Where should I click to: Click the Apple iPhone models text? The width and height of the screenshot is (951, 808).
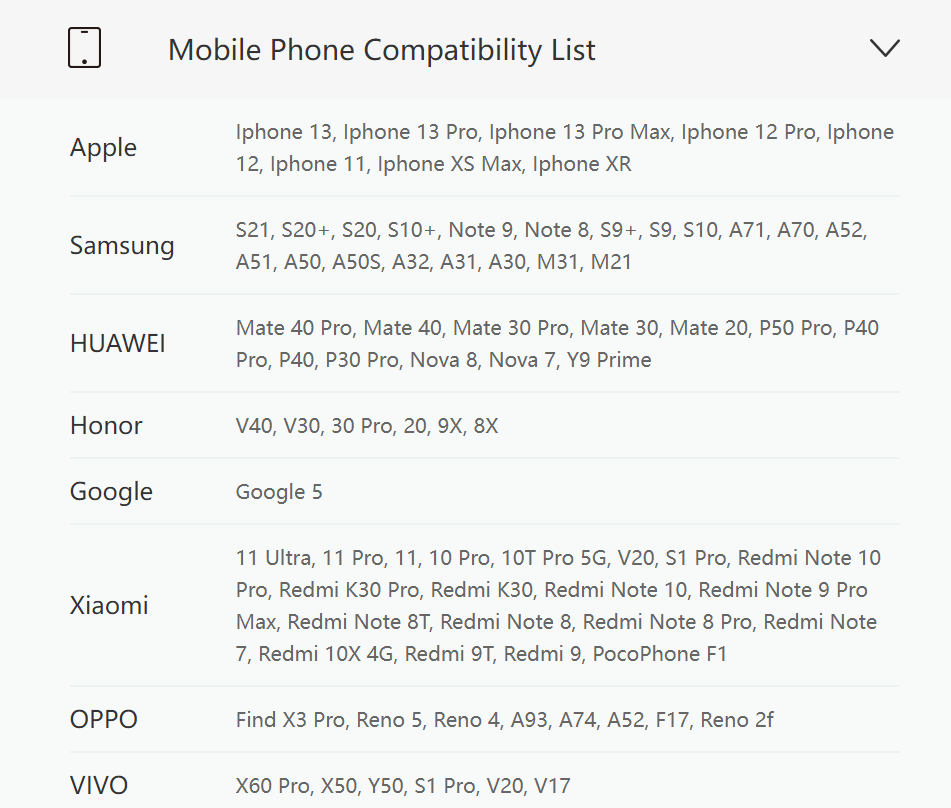point(565,148)
